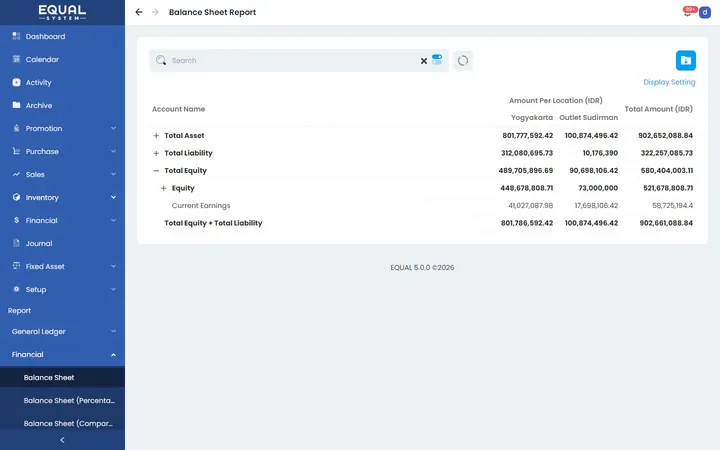Clear the search with the X icon
Viewport: 720px width, 450px height.
(x=424, y=61)
